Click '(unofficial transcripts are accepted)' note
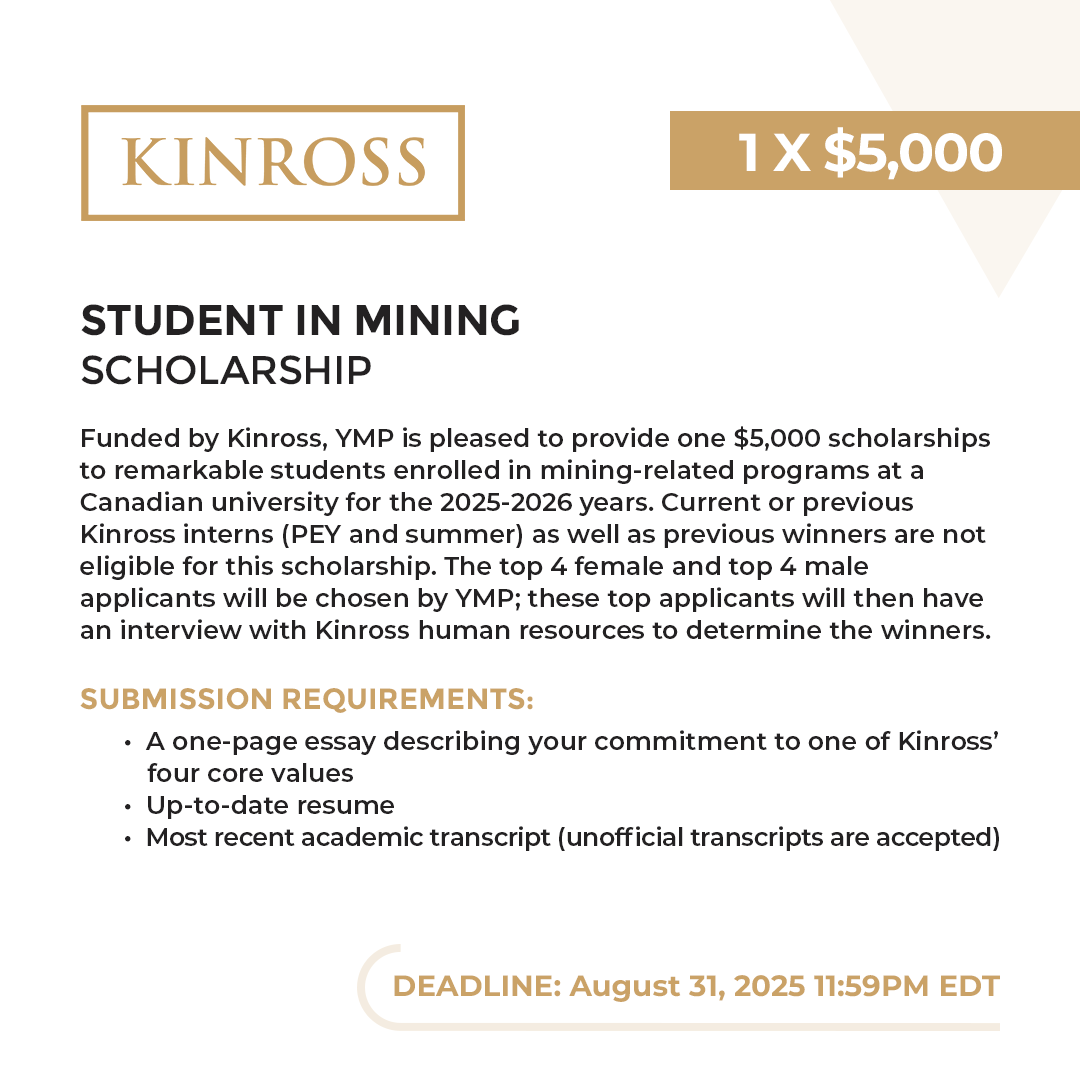 (x=780, y=837)
